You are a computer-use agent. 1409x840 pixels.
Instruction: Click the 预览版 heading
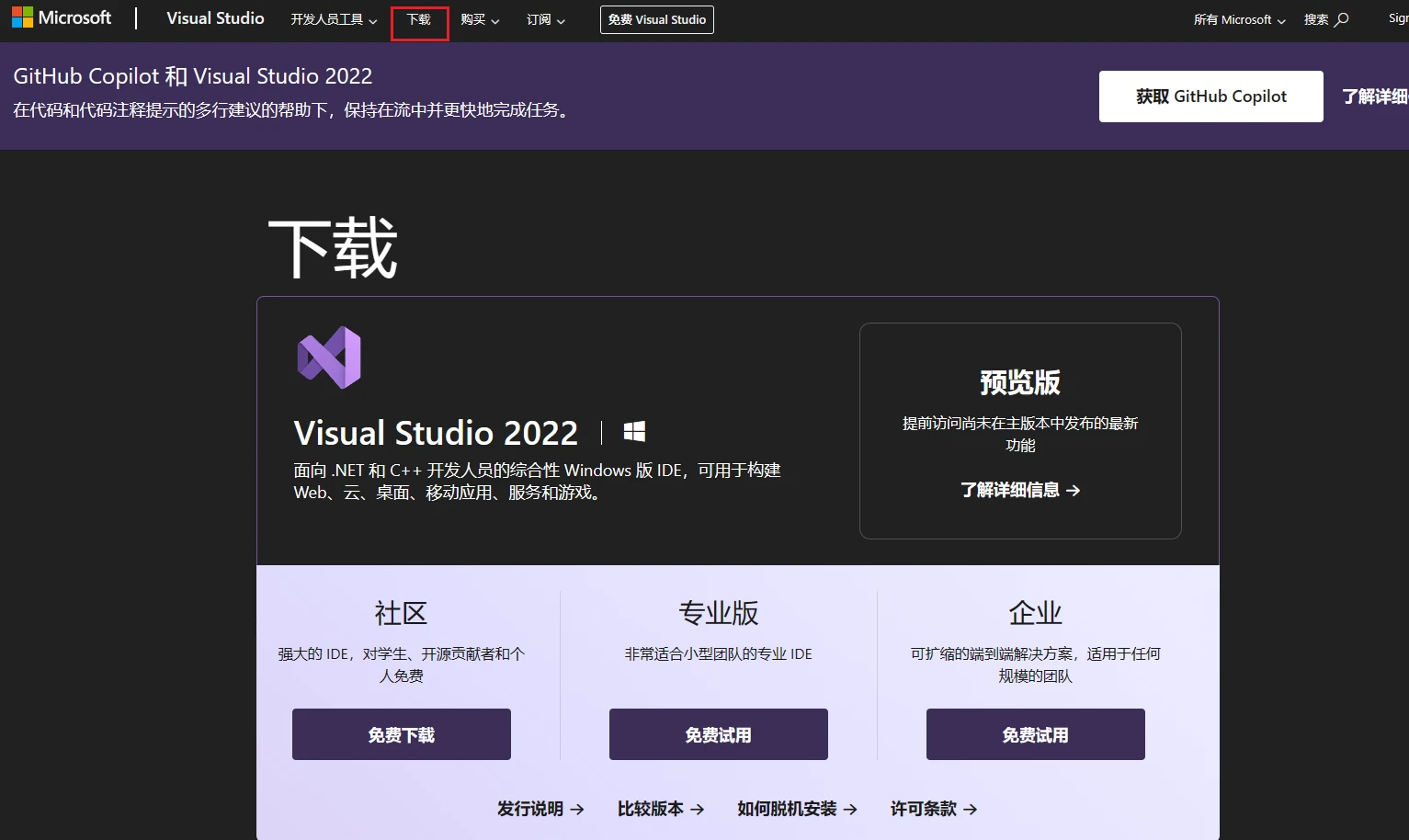pyautogui.click(x=1020, y=382)
